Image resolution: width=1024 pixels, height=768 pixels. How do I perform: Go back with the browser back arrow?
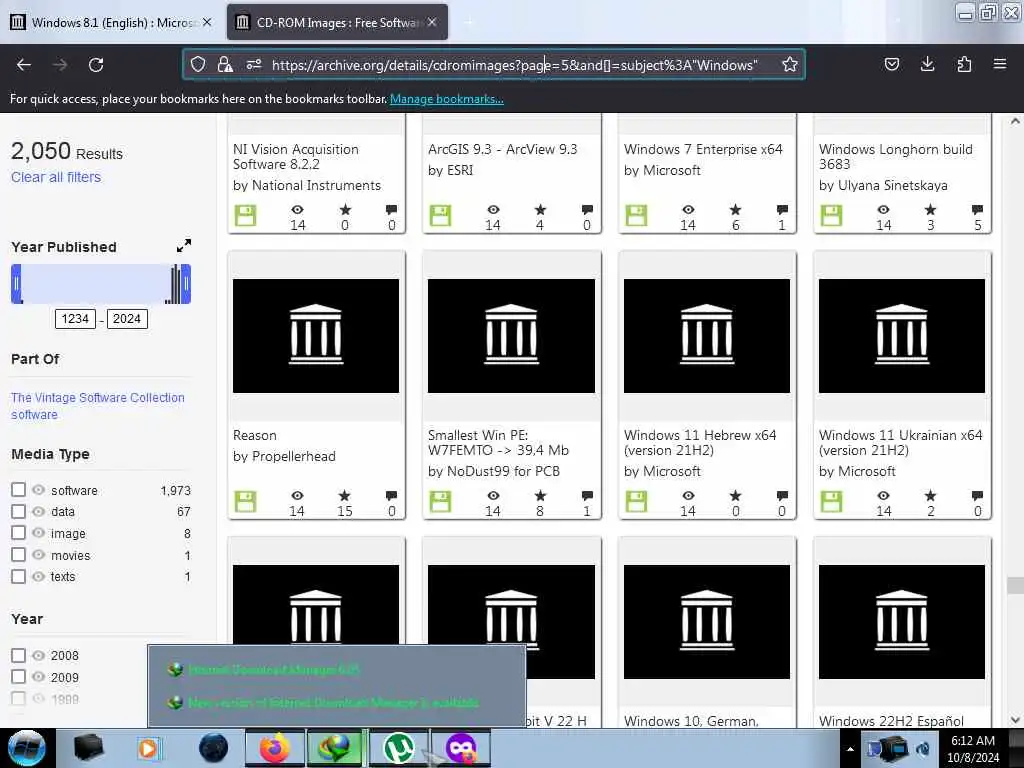coord(24,65)
